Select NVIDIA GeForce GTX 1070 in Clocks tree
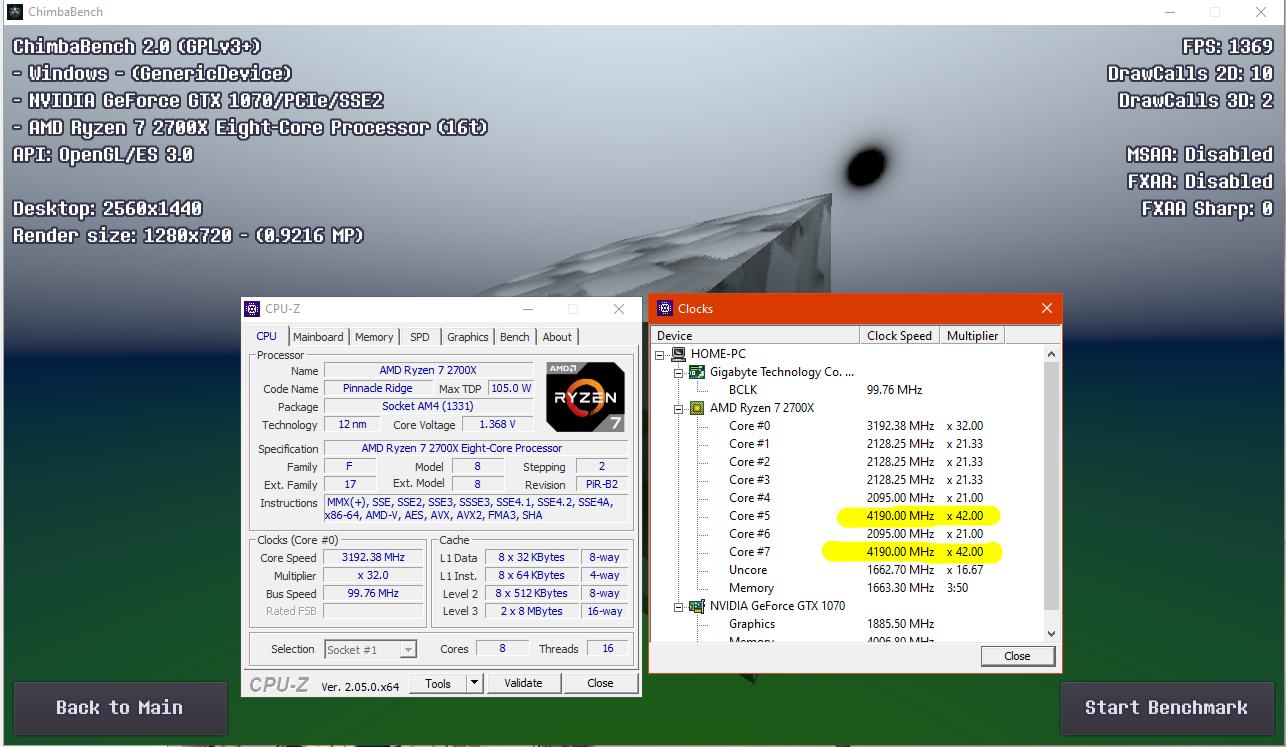The image size is (1286, 747). (777, 606)
